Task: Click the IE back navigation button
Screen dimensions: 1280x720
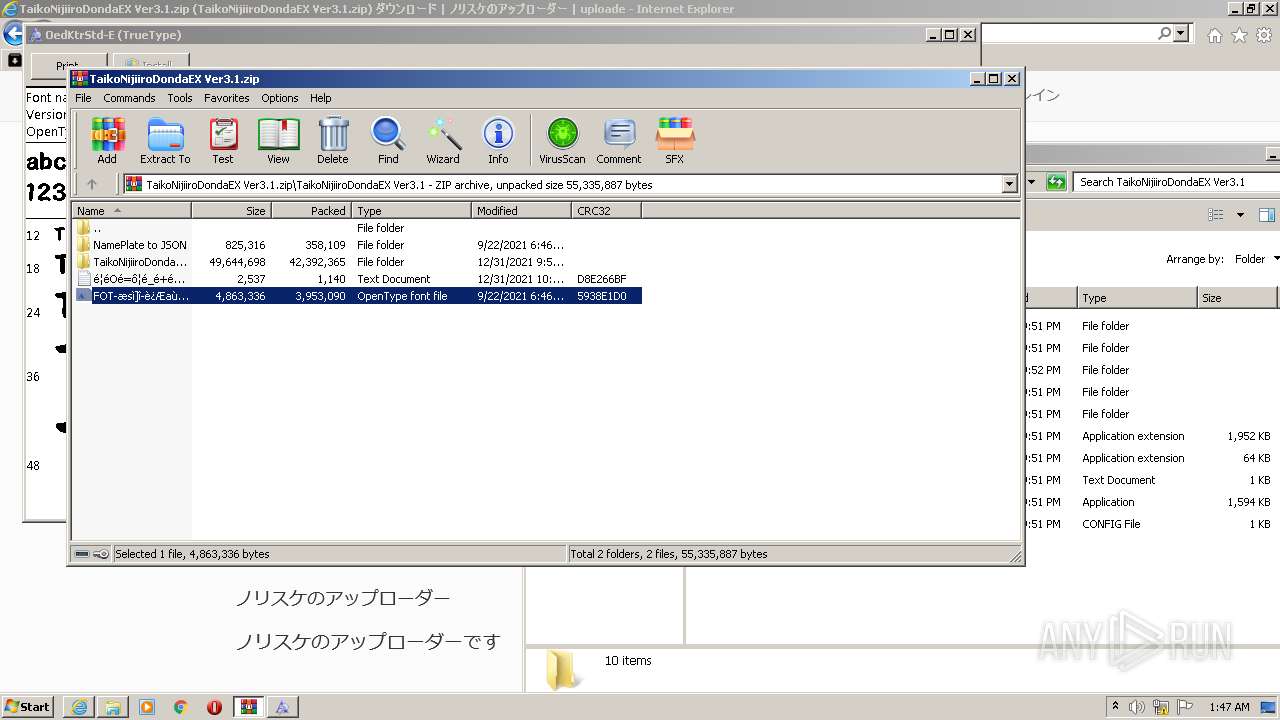Action: point(13,34)
